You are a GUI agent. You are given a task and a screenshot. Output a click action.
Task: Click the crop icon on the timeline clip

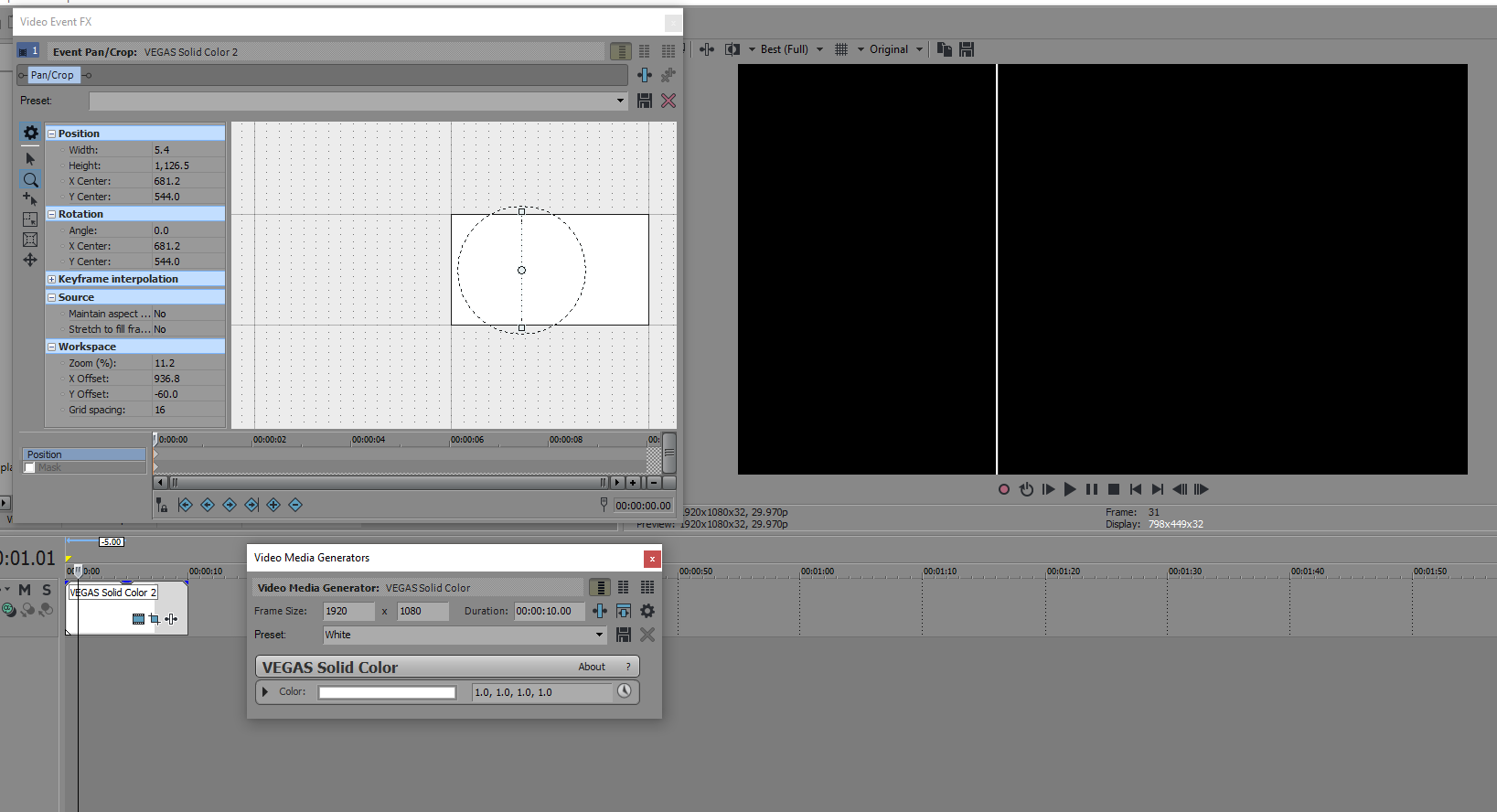click(x=155, y=619)
